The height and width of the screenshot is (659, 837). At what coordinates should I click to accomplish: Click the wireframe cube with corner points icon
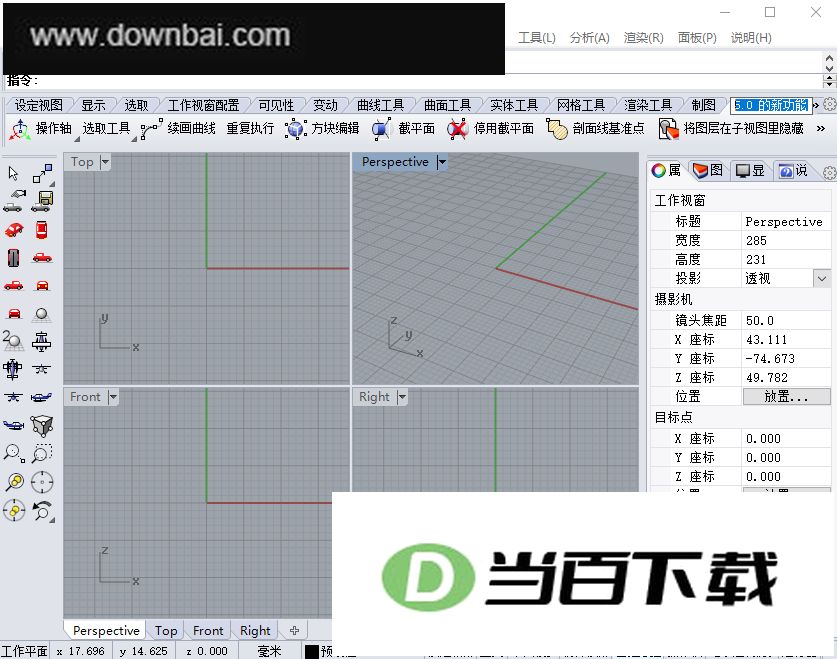42,425
